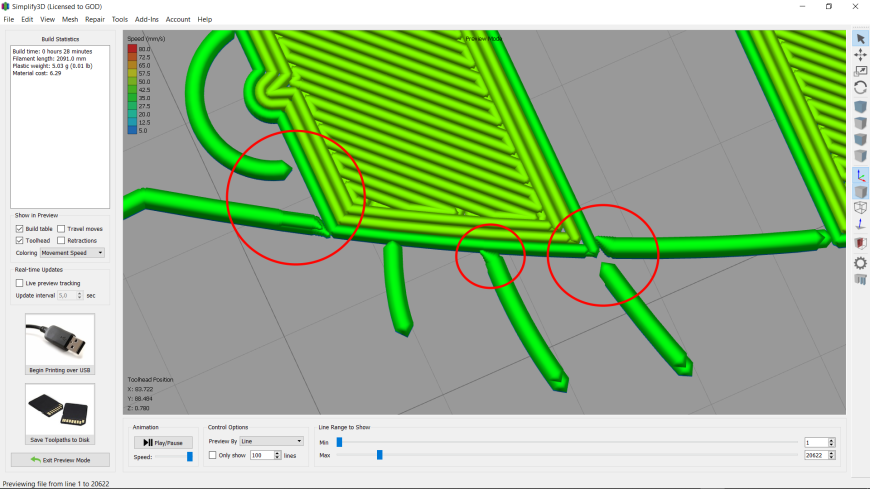Select the scale models tool

click(x=861, y=71)
